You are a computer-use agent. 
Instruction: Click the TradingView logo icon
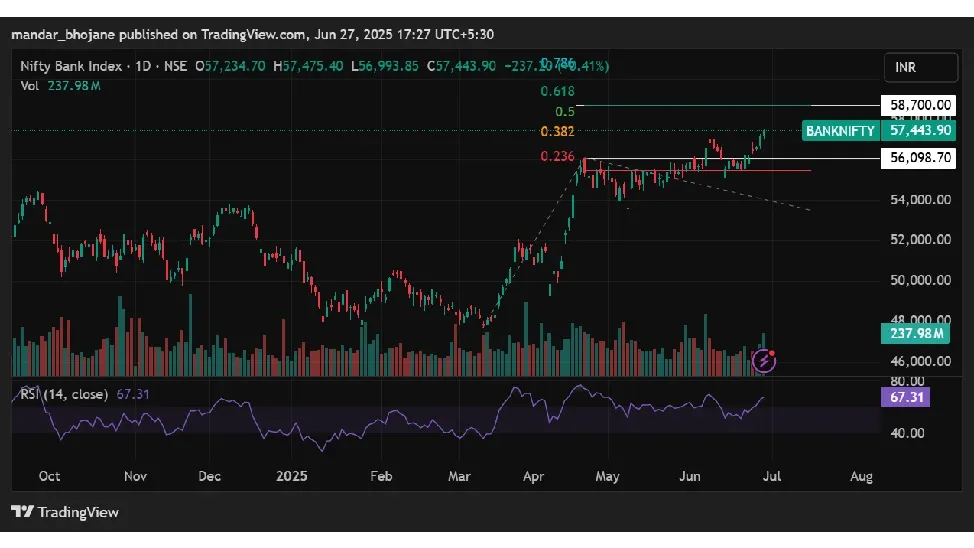coord(22,511)
